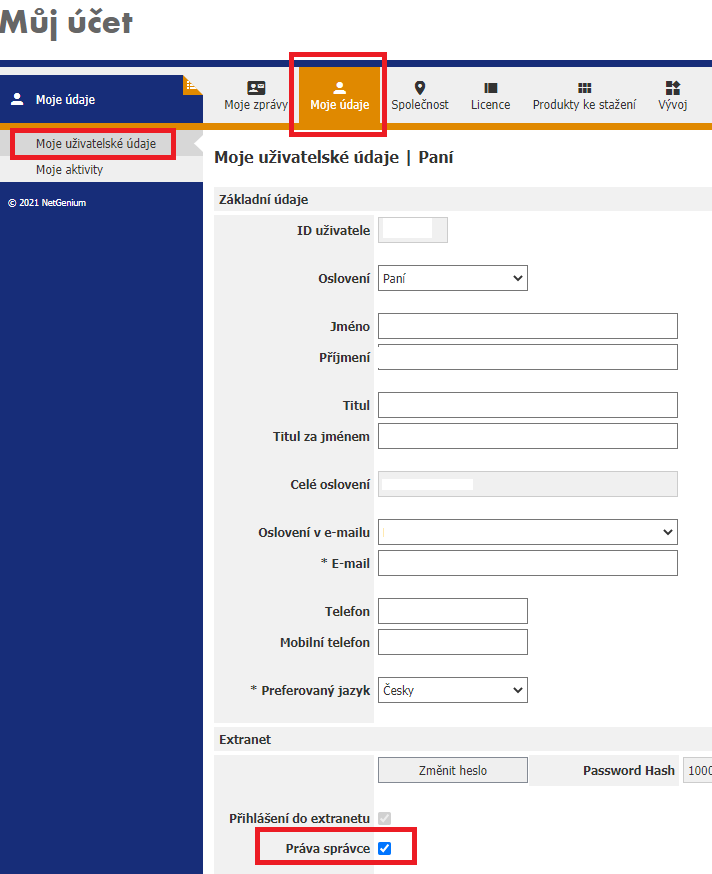Click the 2021 NetGenium copyright text

pos(47,203)
